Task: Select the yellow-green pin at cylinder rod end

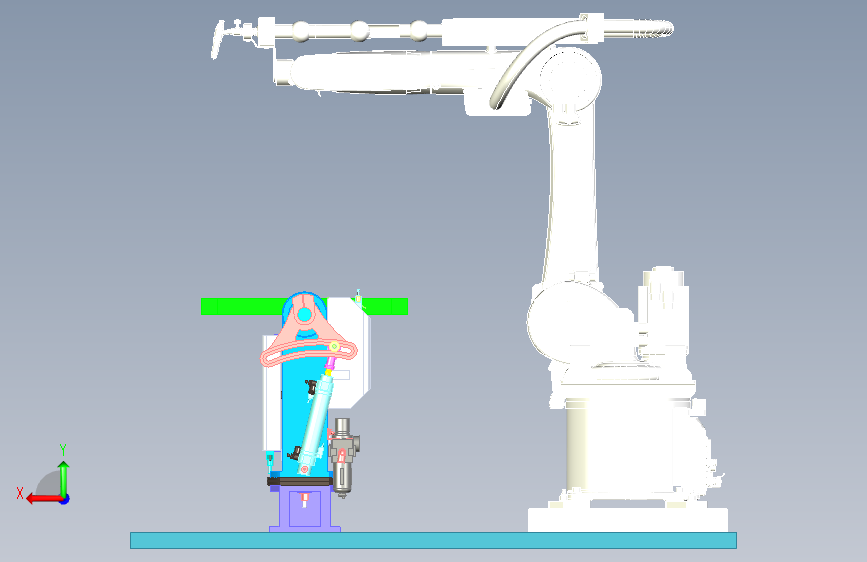Action: point(334,346)
